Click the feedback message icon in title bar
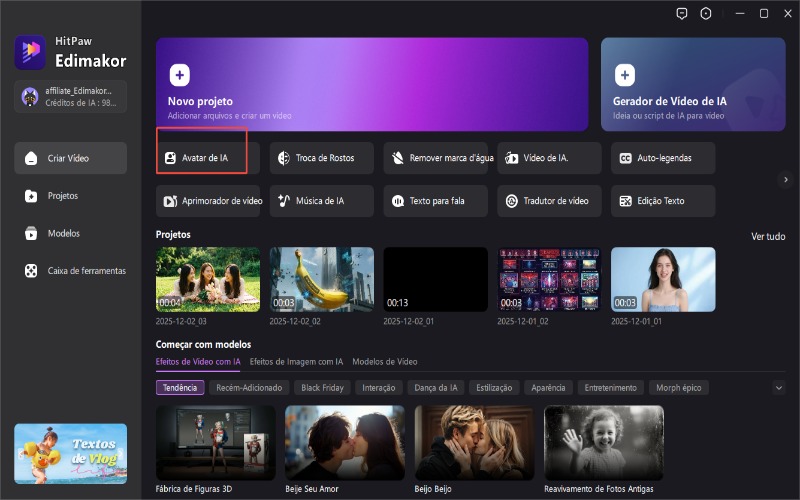800x500 pixels. pos(682,14)
